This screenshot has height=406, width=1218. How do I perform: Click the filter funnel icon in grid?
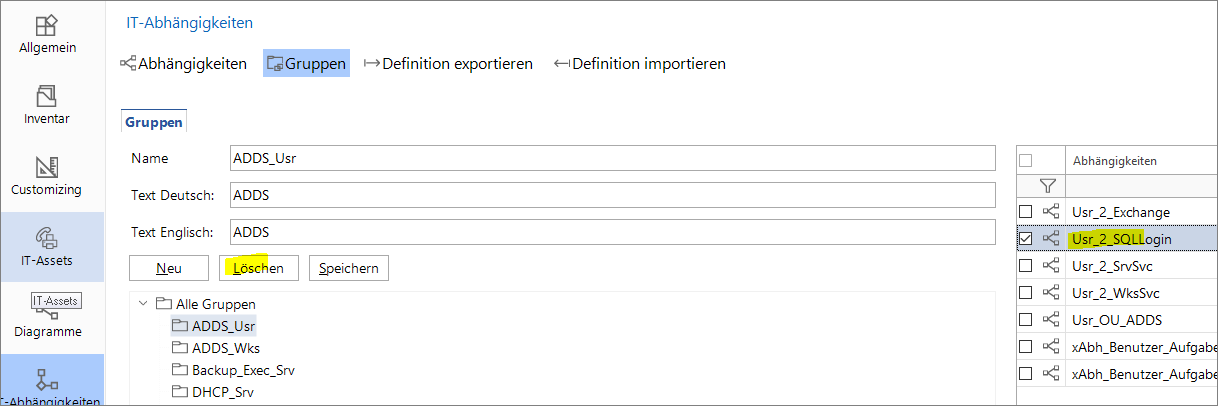click(1047, 185)
